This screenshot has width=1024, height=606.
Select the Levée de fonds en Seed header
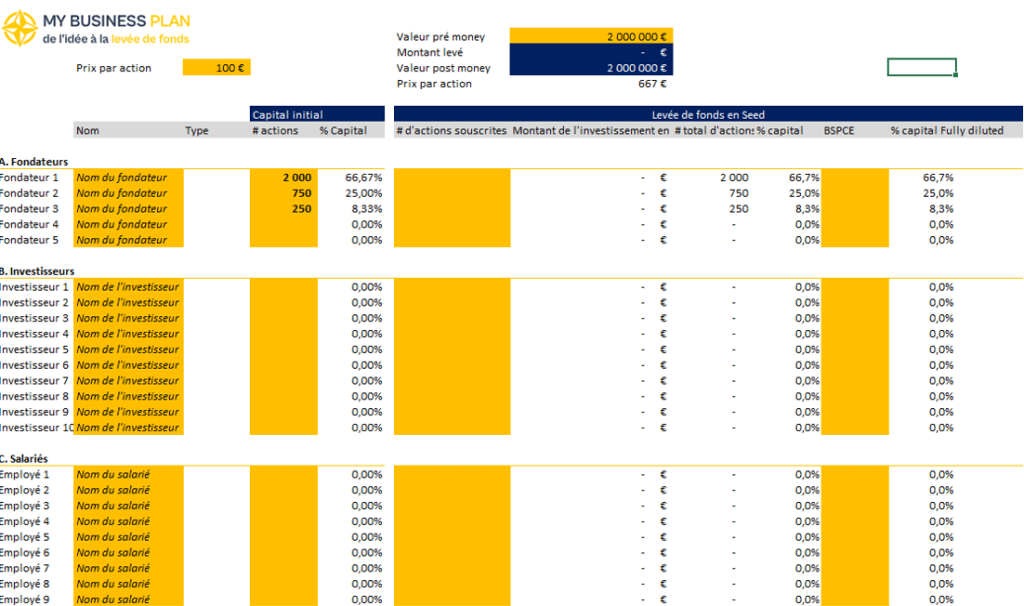tap(708, 115)
